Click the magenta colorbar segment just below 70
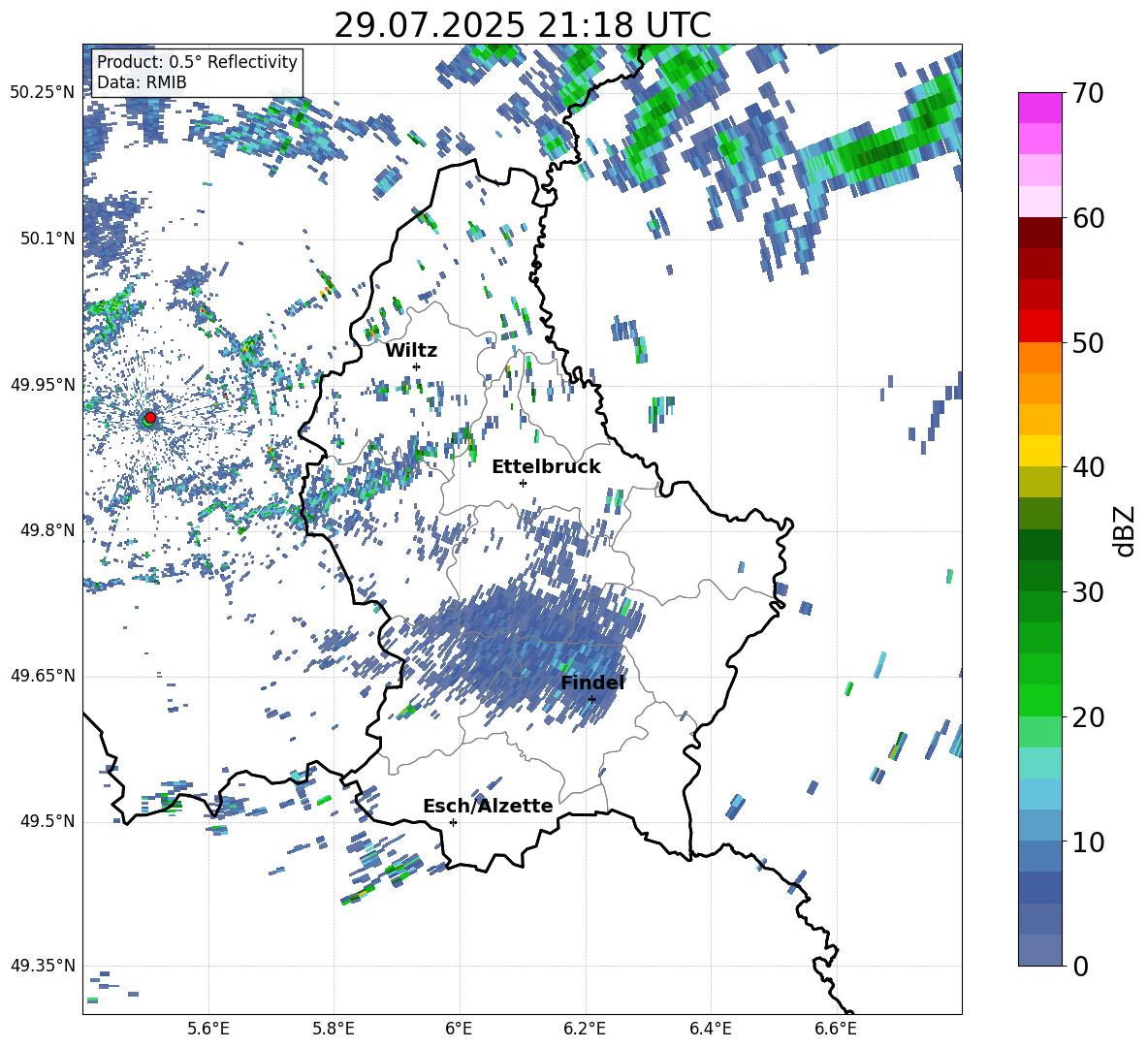The image size is (1148, 1048). click(1039, 108)
